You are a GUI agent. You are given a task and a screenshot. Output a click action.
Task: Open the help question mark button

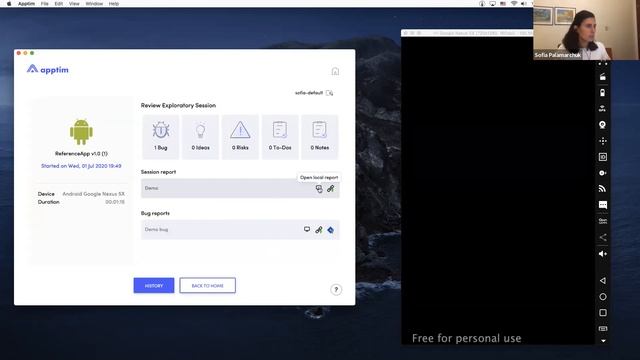336,290
